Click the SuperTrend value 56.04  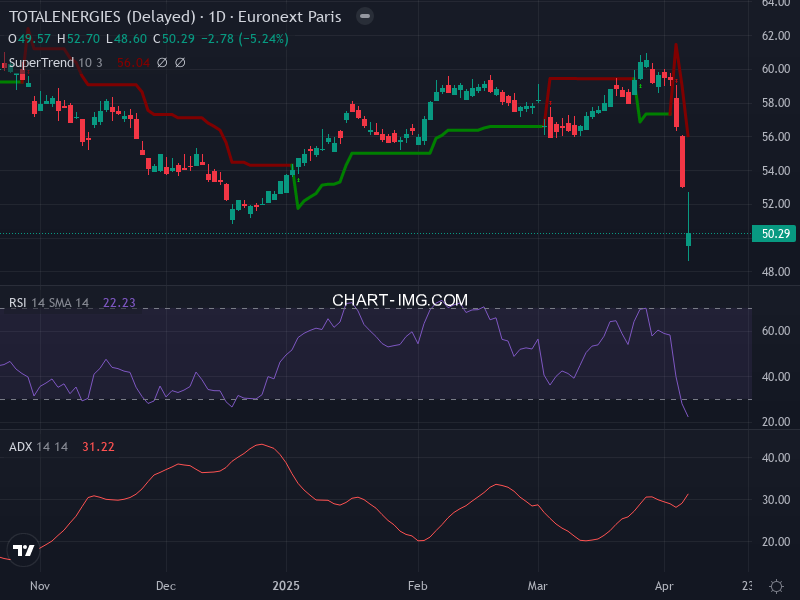[x=133, y=63]
